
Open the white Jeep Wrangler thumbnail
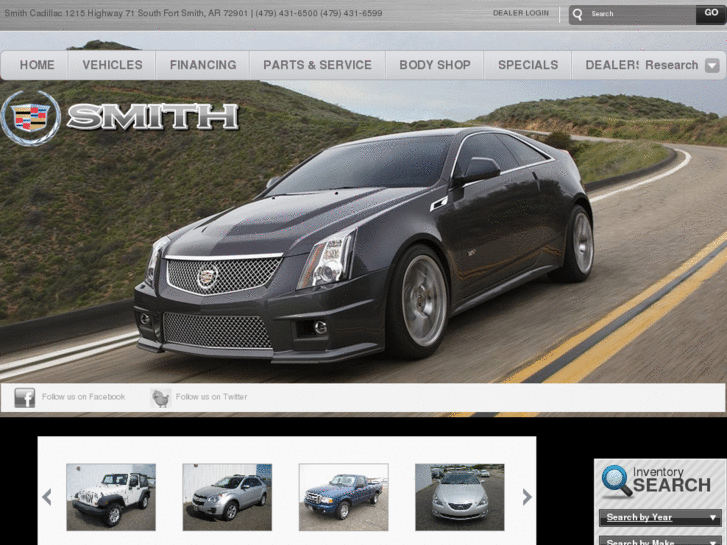coord(111,497)
